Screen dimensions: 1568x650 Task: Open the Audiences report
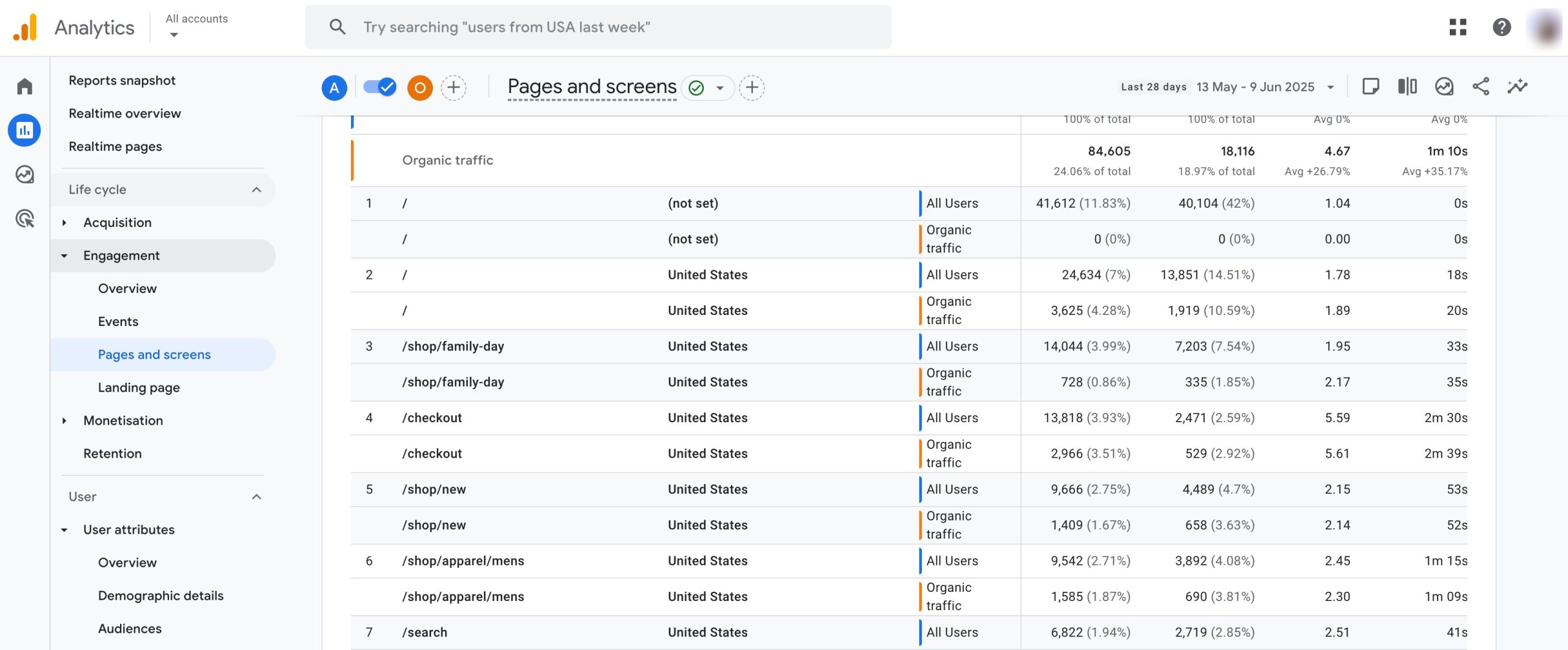129,629
